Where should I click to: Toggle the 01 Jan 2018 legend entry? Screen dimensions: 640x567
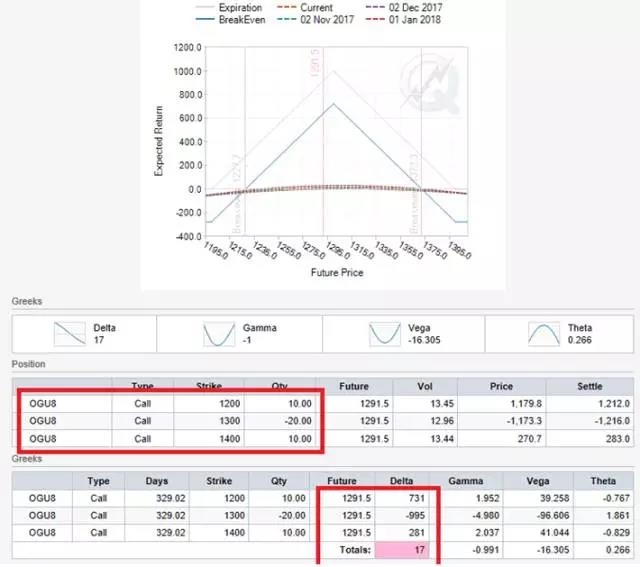pos(403,20)
